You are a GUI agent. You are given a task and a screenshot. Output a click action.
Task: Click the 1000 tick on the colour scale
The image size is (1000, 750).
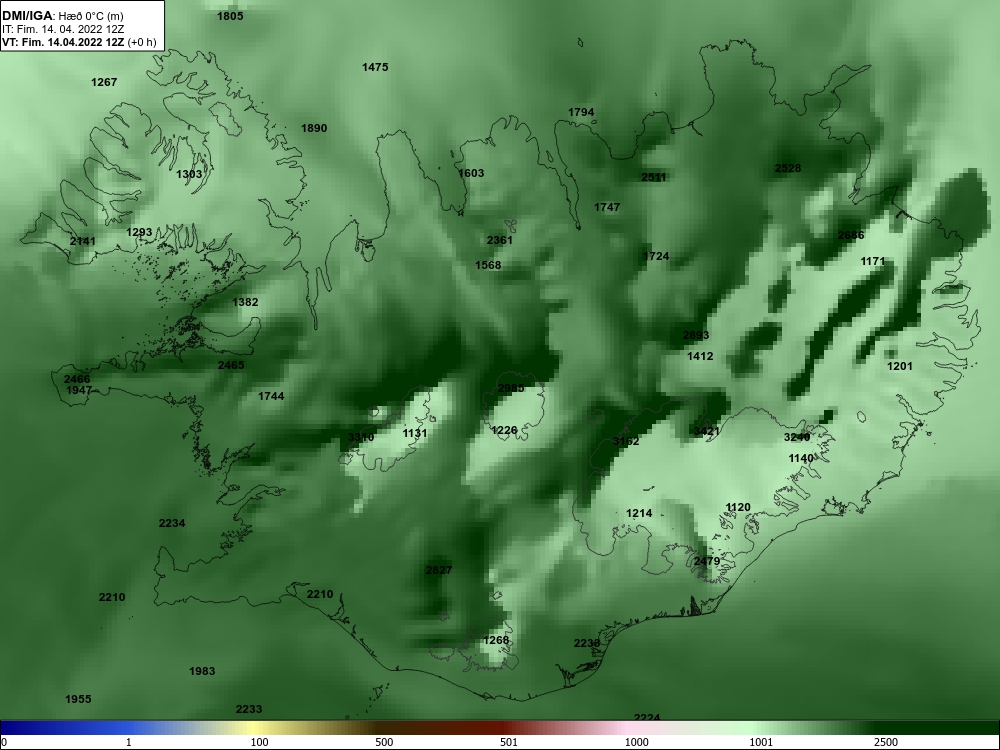tap(636, 742)
